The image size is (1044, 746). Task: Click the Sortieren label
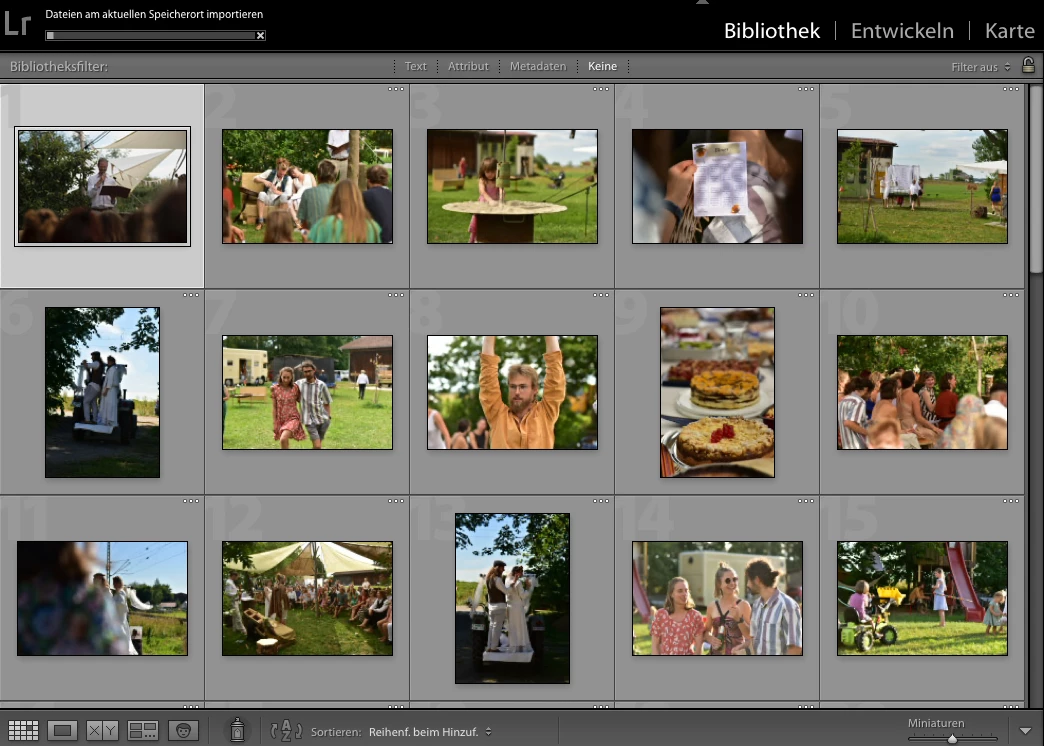(x=336, y=731)
